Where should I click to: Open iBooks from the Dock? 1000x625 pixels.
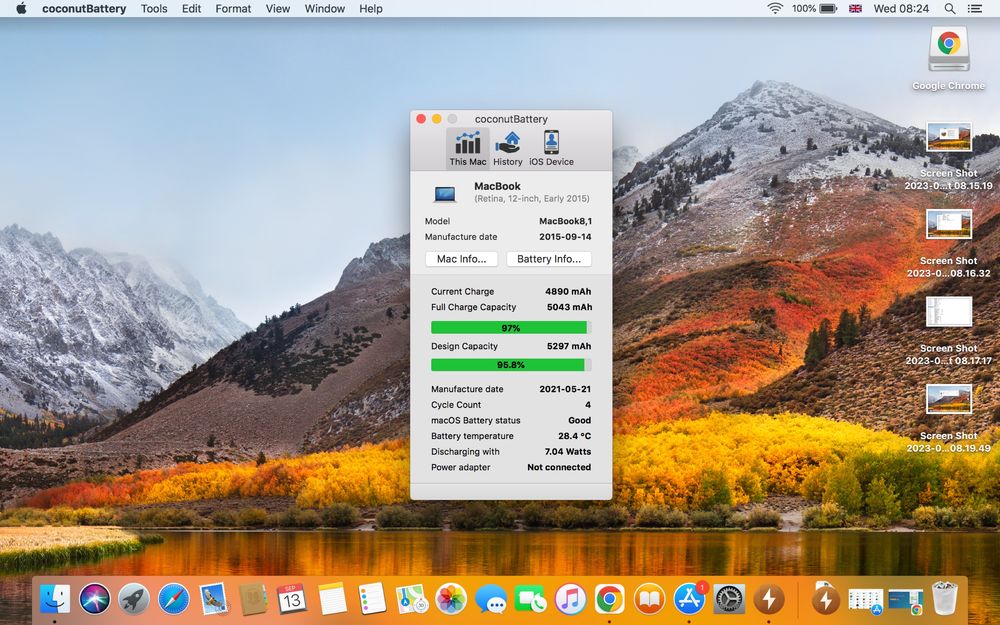click(x=649, y=599)
